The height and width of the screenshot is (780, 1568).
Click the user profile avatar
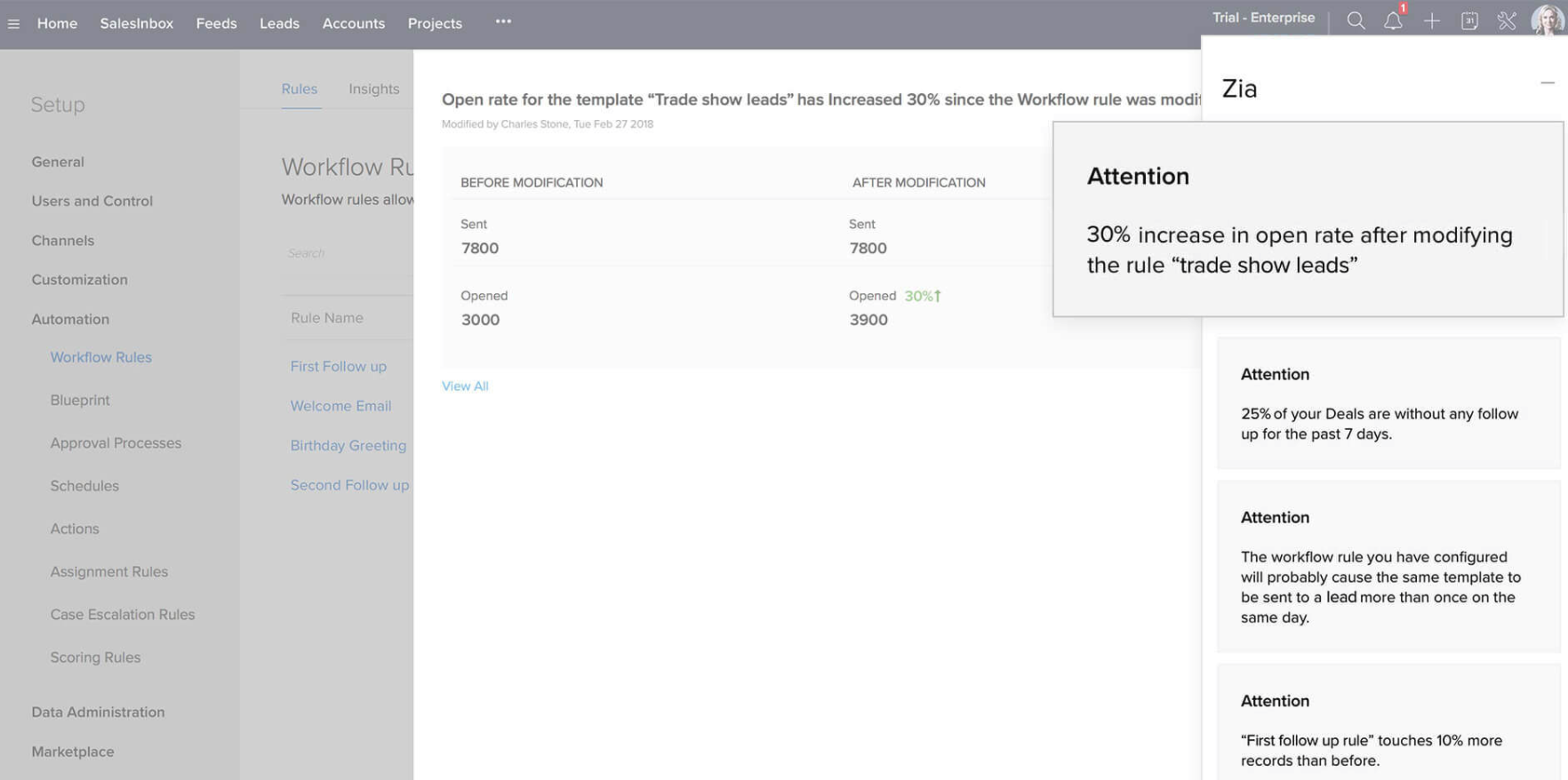[x=1547, y=20]
